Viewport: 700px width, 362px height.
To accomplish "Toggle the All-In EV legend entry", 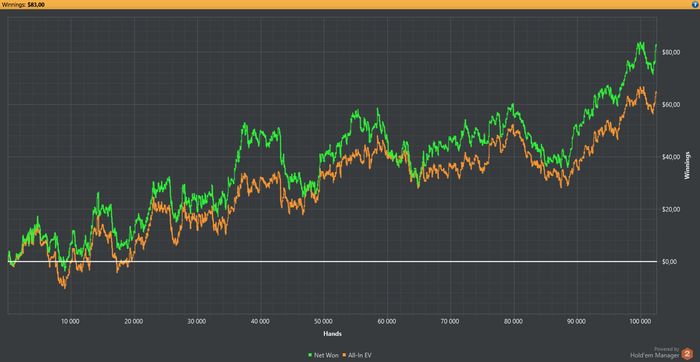I will [356, 355].
